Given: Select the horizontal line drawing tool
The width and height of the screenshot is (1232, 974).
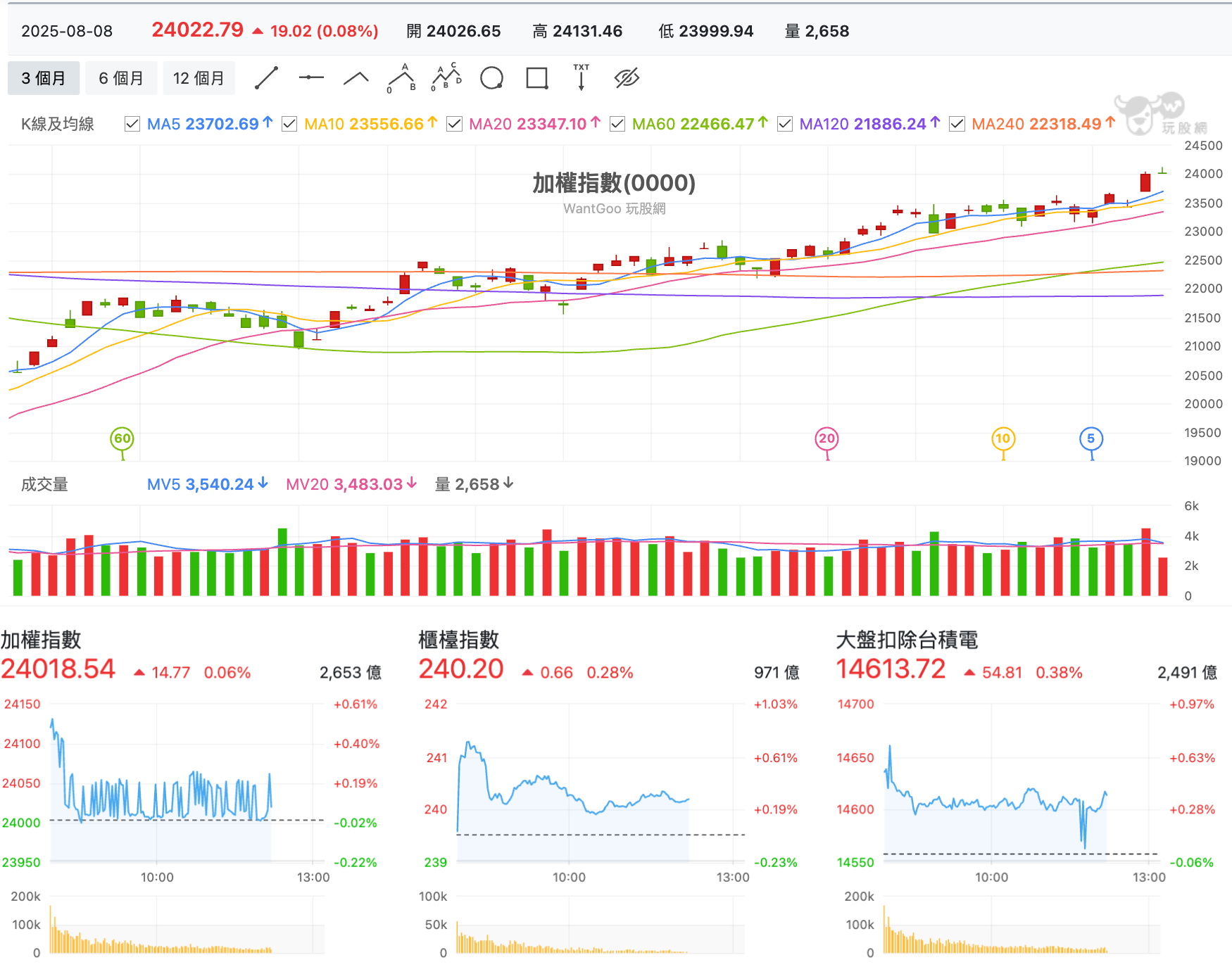Looking at the screenshot, I should [x=311, y=78].
